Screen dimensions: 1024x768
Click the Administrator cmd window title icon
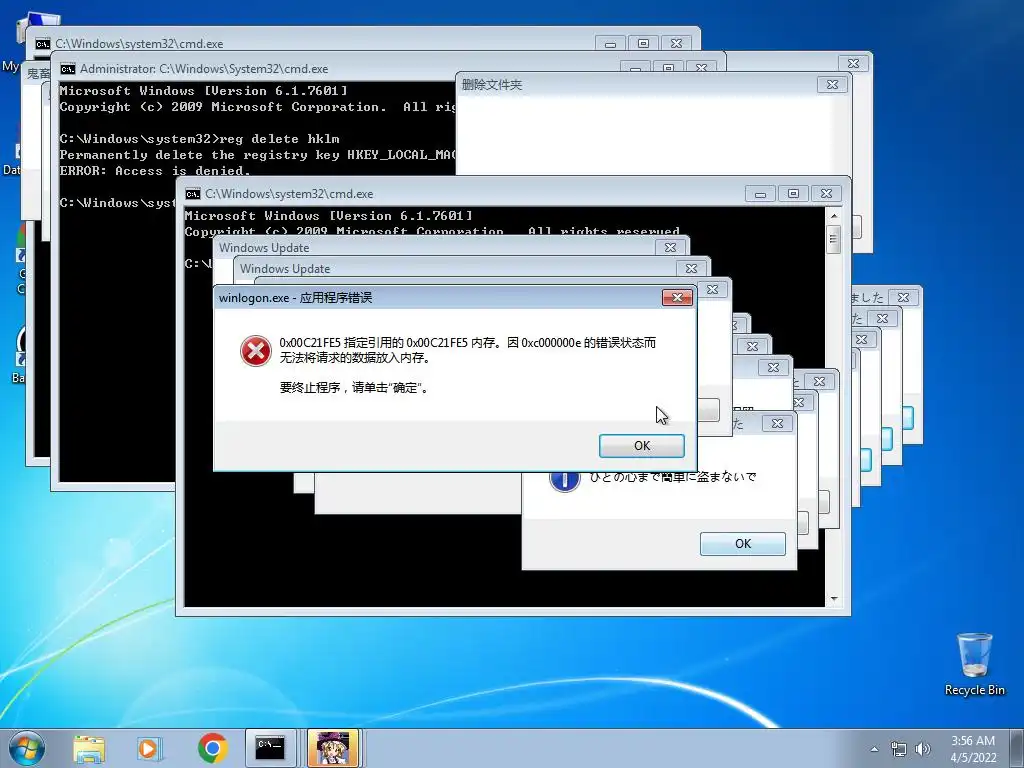(x=68, y=69)
